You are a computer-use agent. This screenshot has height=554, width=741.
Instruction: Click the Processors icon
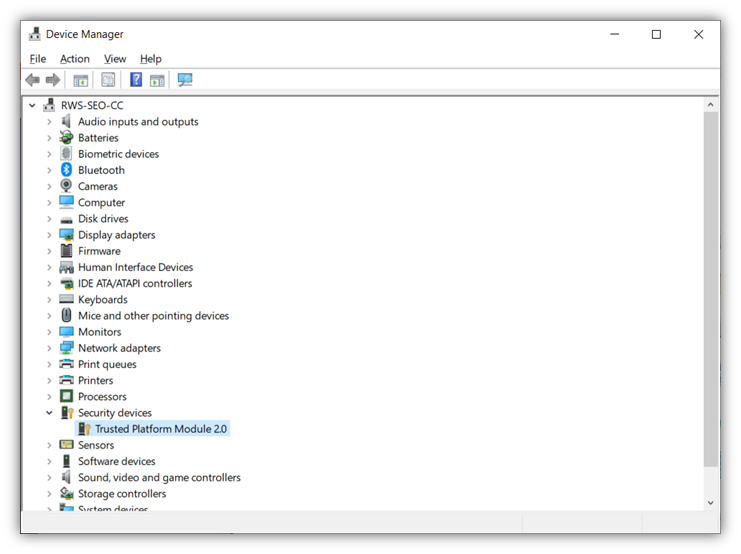tap(66, 396)
